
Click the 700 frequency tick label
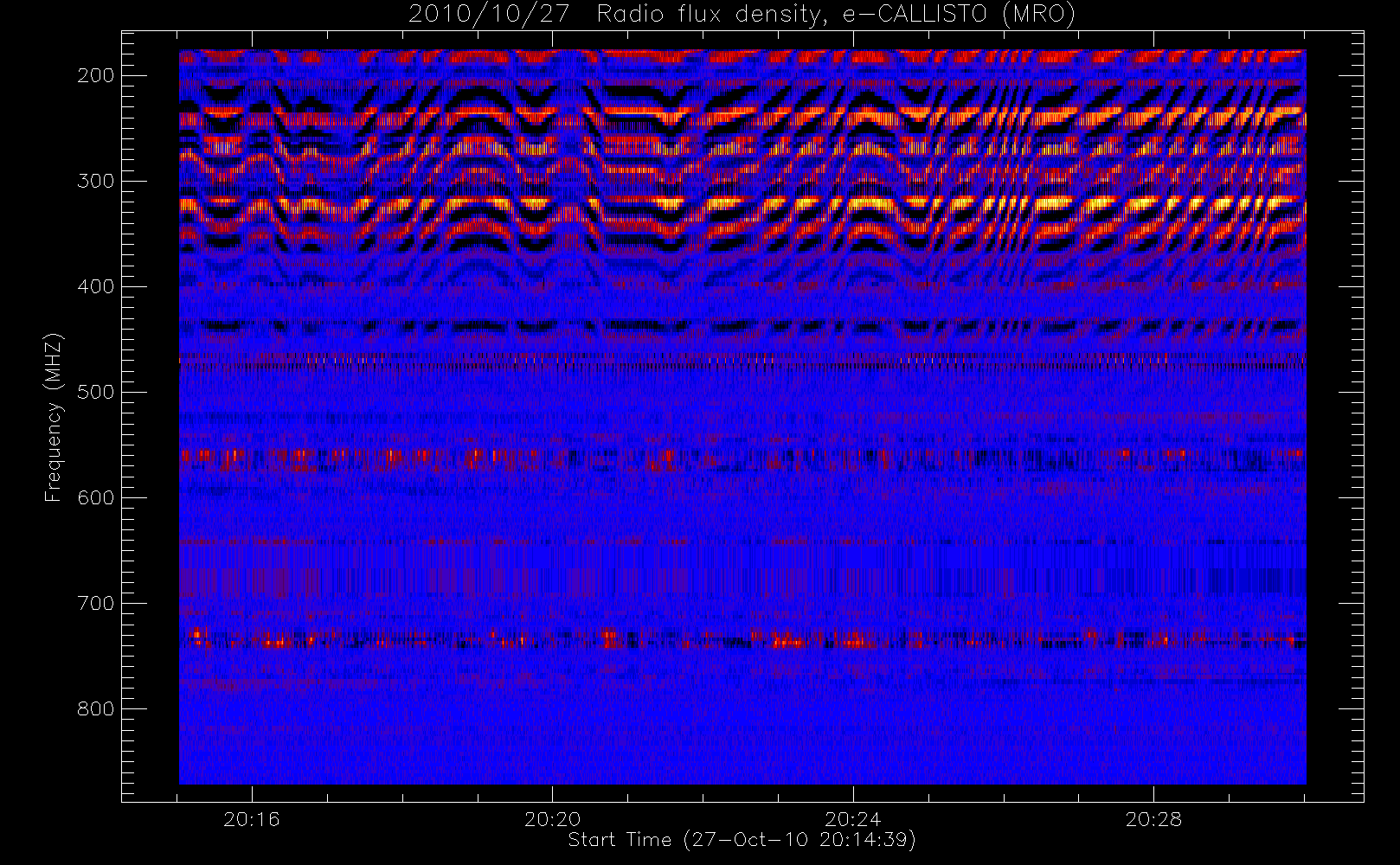[96, 603]
